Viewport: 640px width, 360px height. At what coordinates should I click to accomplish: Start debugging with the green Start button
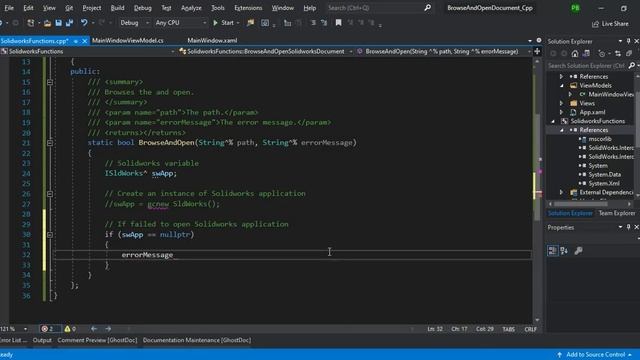[223, 23]
